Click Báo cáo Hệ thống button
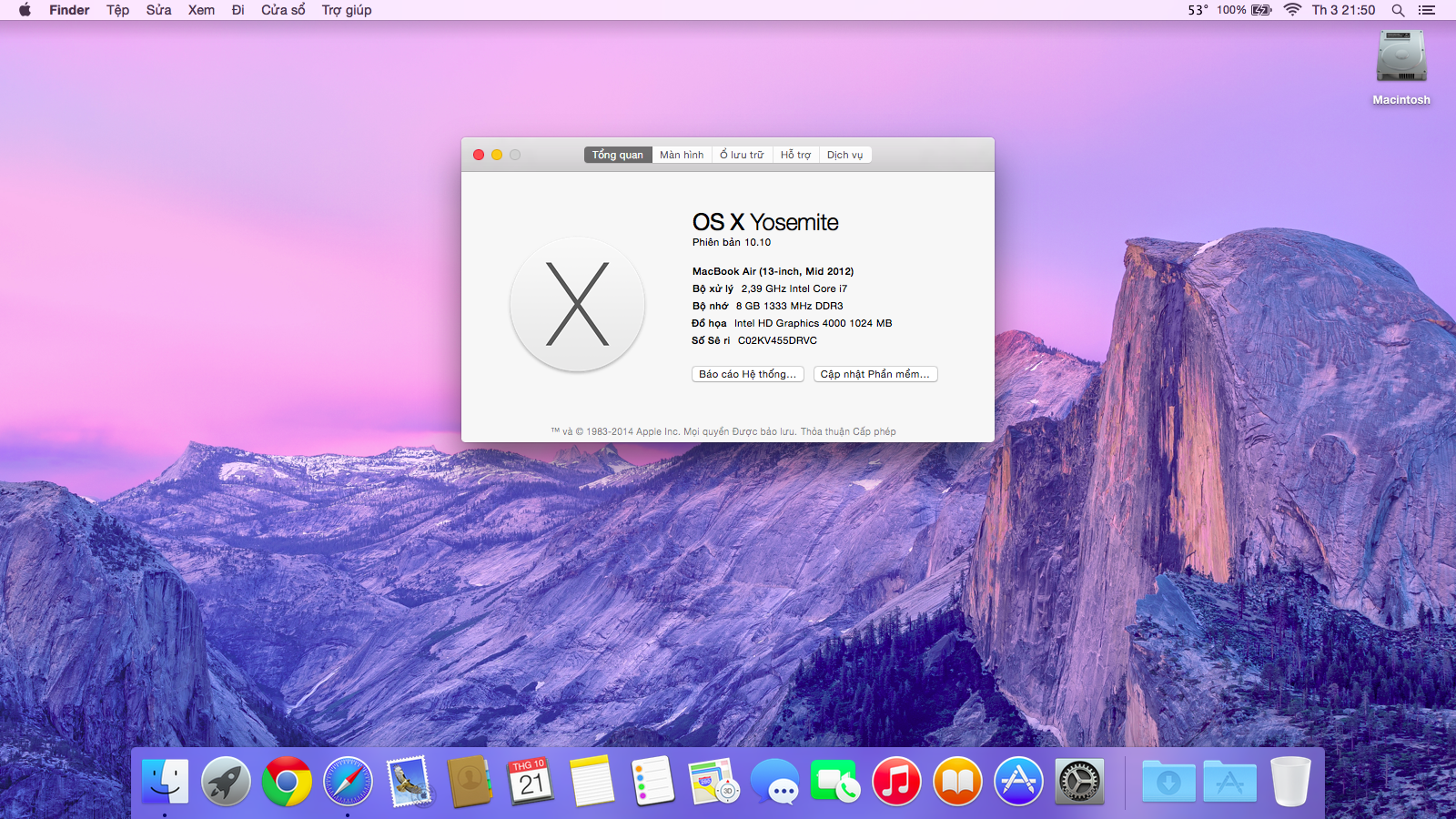1456x819 pixels. (748, 374)
